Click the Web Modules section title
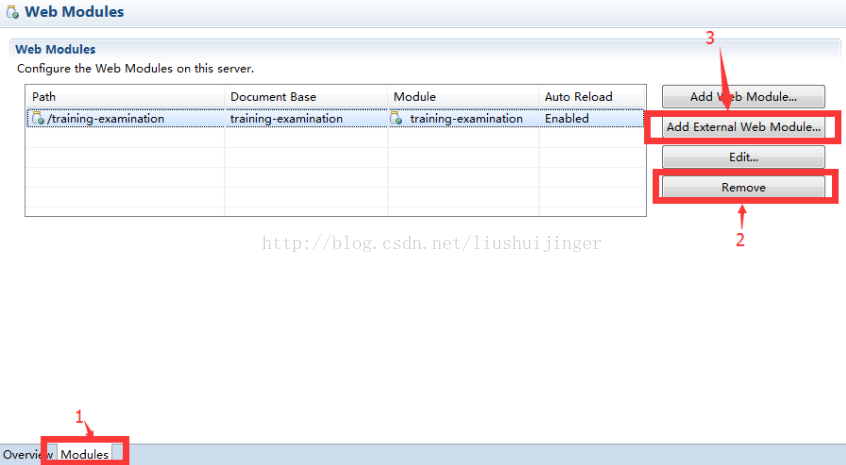This screenshot has width=846, height=465. pos(55,49)
